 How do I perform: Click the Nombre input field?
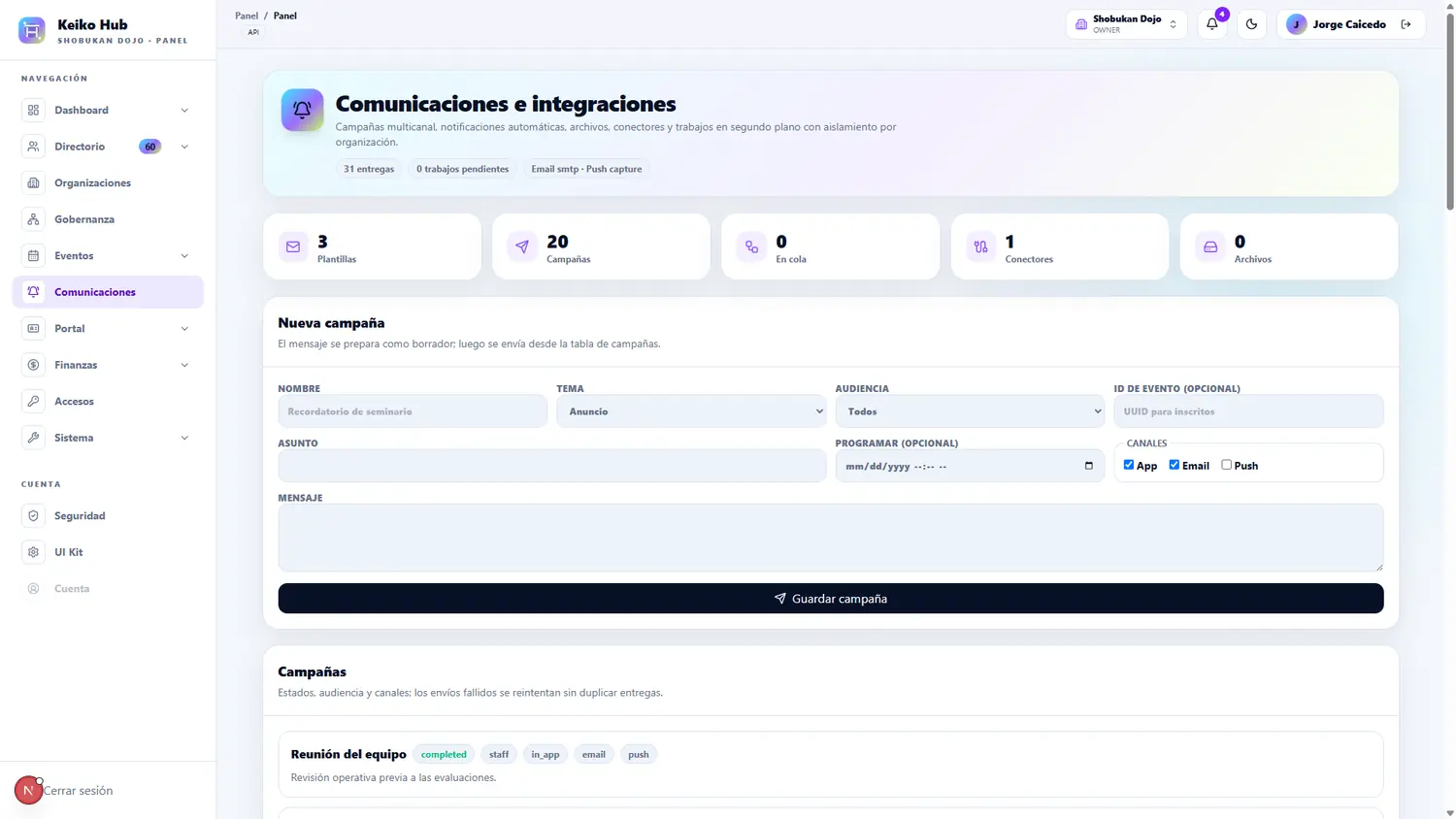pyautogui.click(x=413, y=411)
